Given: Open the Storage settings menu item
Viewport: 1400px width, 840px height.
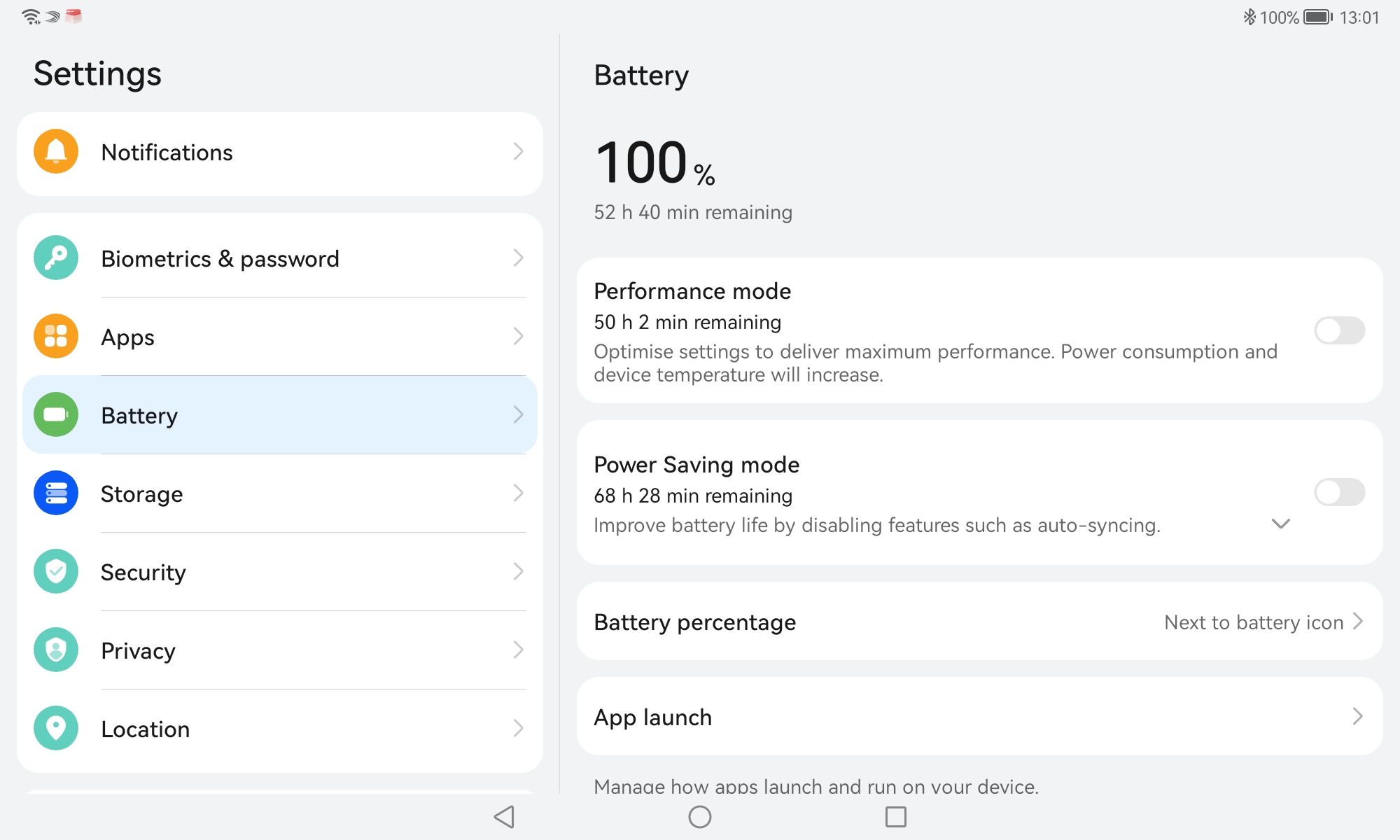Looking at the screenshot, I should [x=280, y=493].
